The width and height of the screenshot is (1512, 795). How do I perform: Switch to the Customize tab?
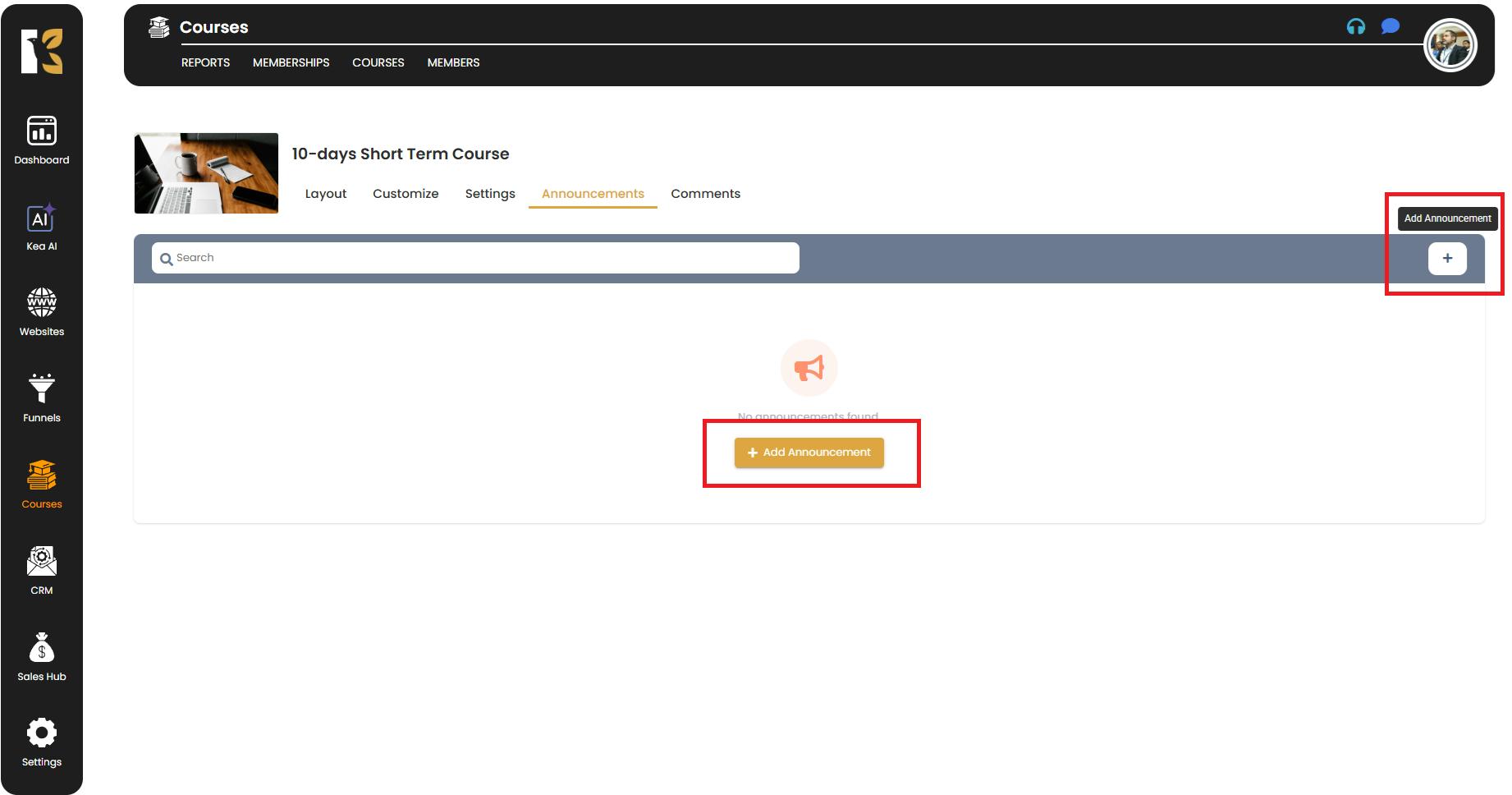click(405, 194)
